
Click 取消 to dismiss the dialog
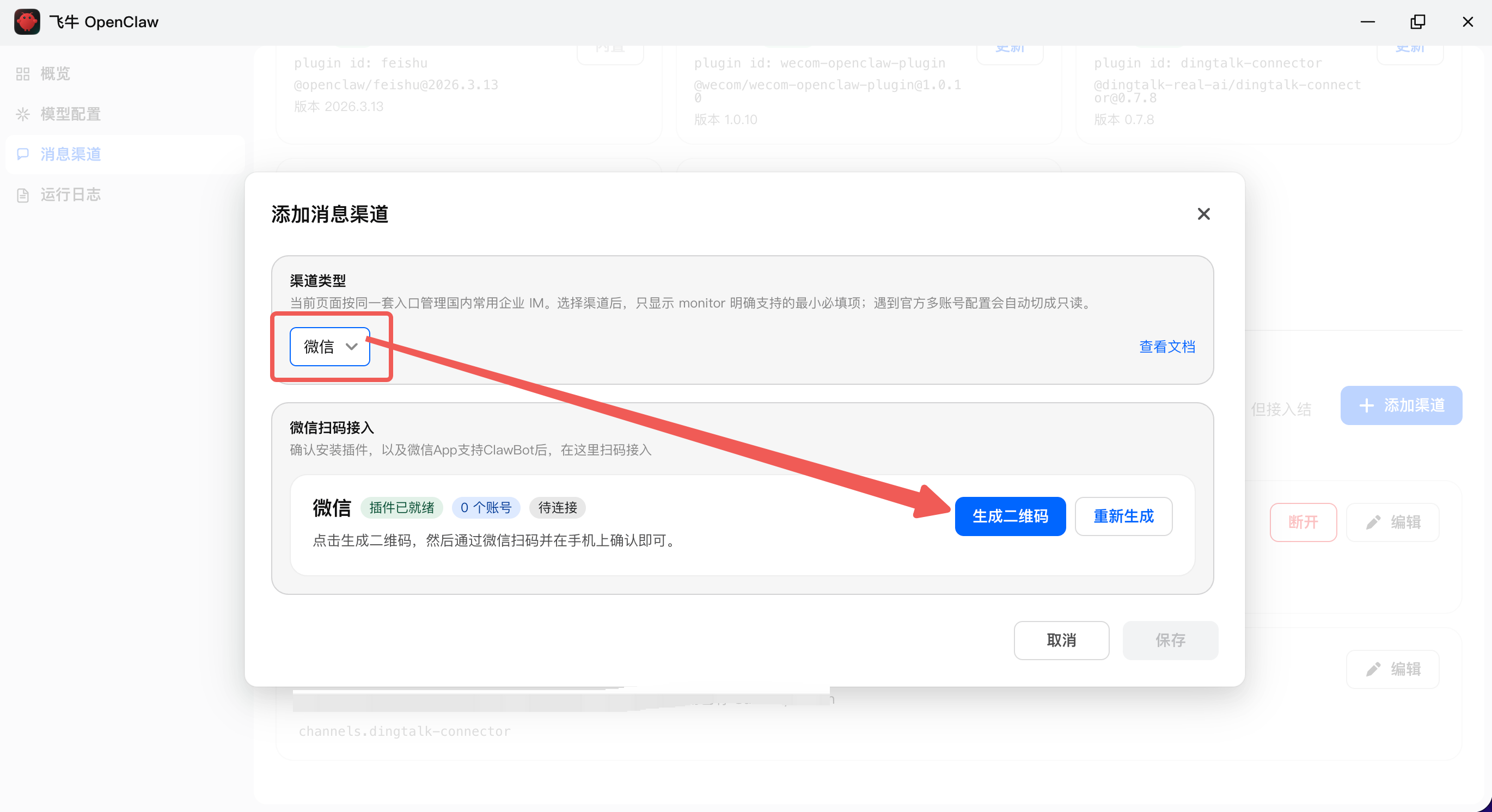(x=1061, y=640)
